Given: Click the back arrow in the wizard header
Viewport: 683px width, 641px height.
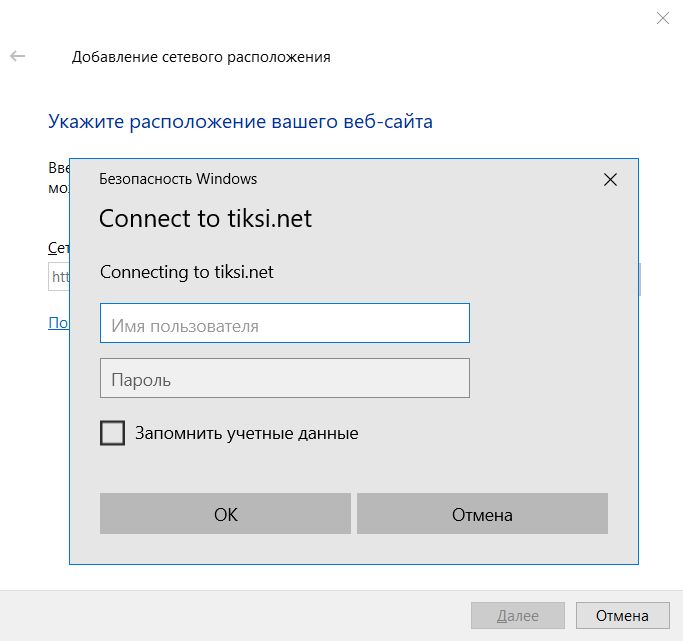Looking at the screenshot, I should click(x=18, y=57).
